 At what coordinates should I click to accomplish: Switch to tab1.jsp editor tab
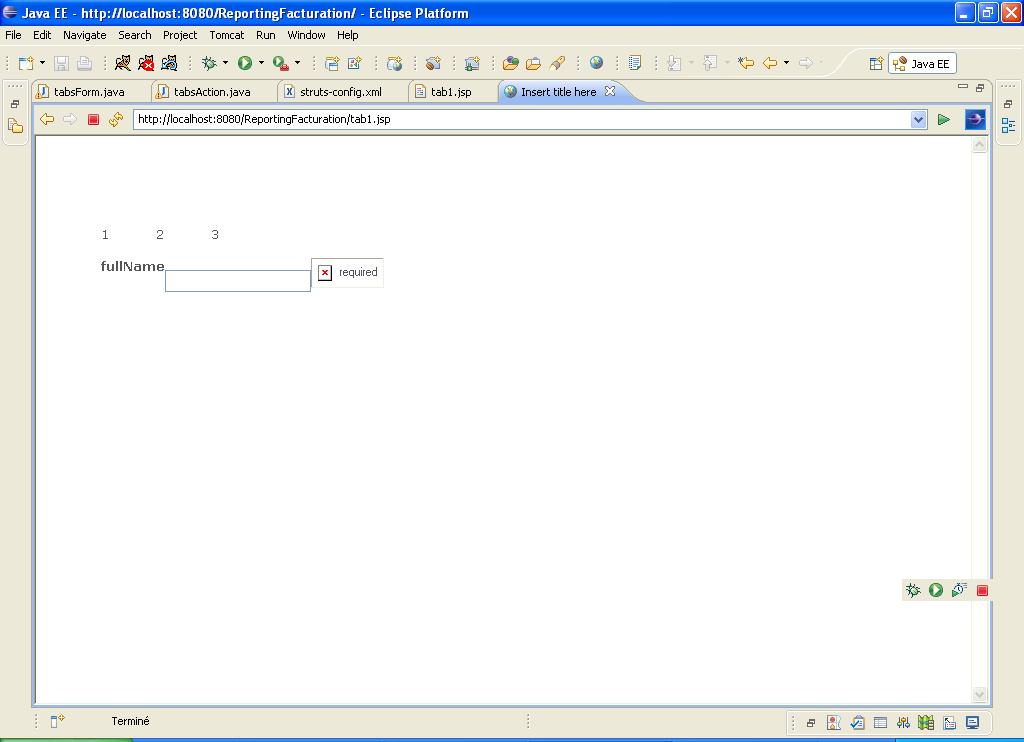pos(451,92)
